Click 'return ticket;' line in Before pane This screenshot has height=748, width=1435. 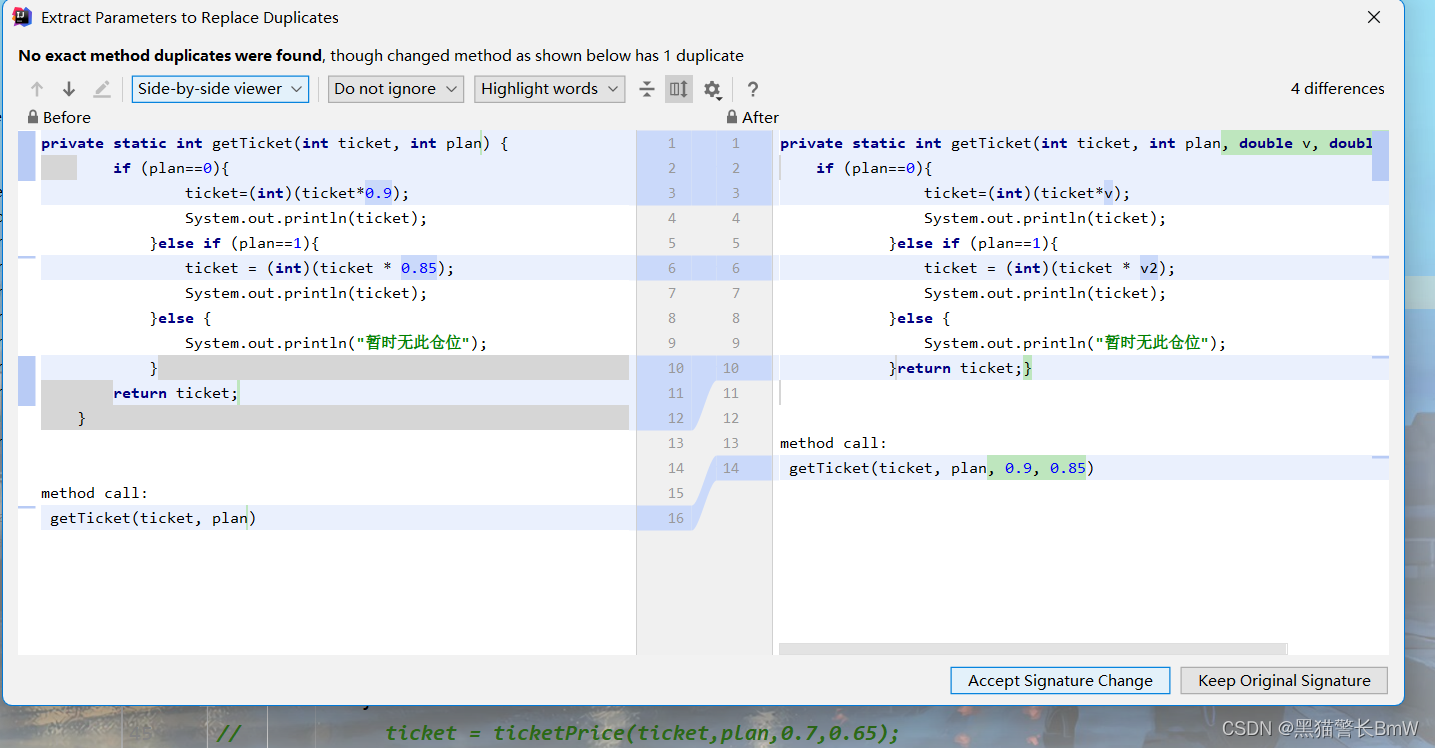176,393
